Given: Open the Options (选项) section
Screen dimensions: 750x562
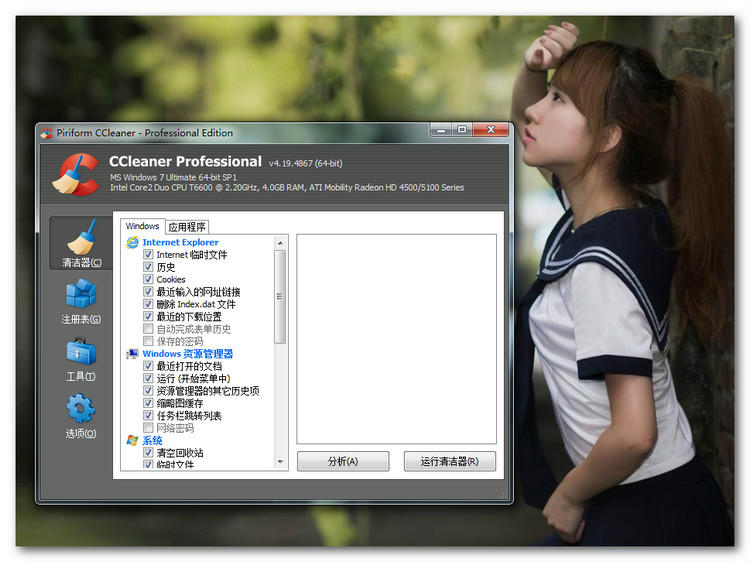Looking at the screenshot, I should [81, 416].
